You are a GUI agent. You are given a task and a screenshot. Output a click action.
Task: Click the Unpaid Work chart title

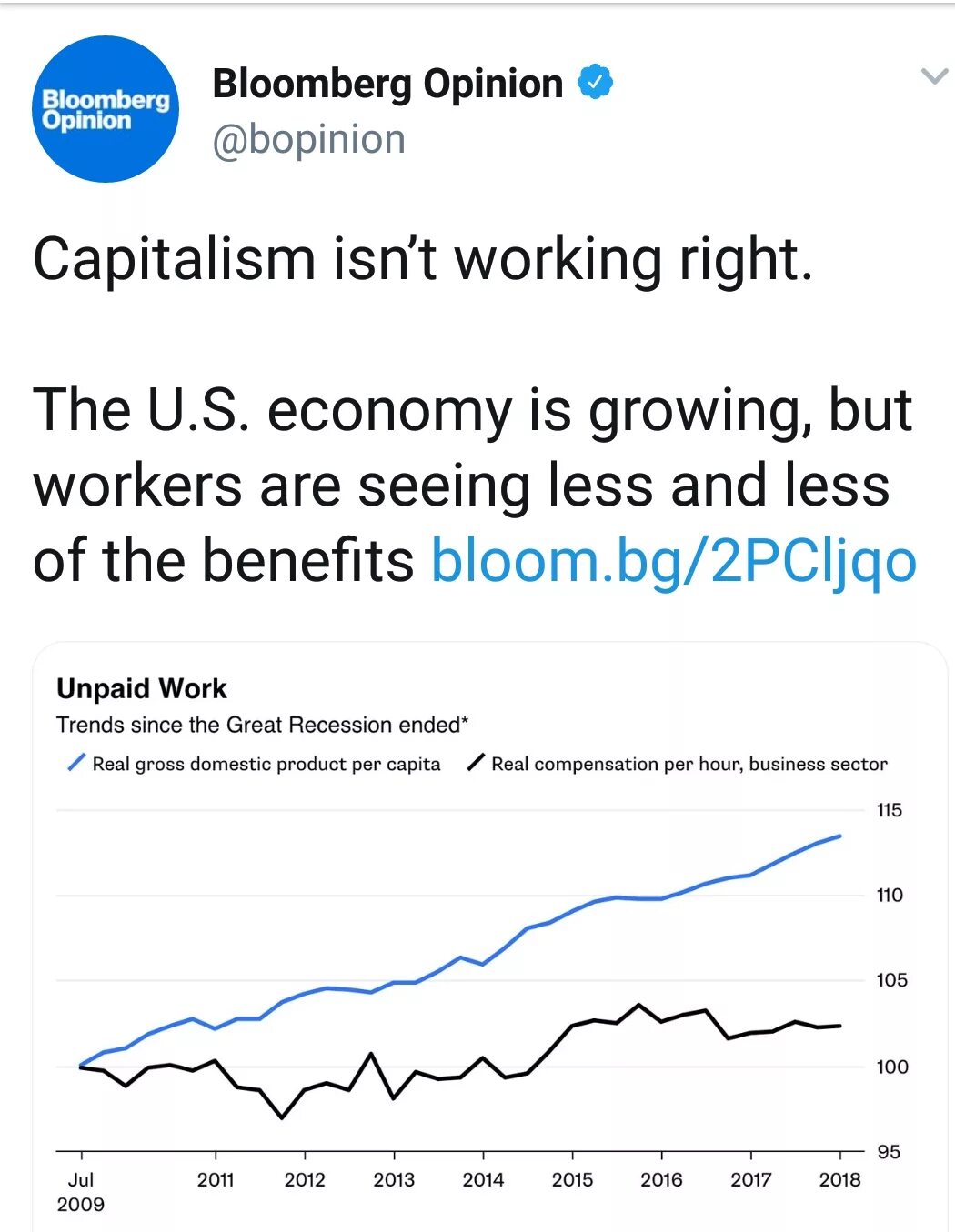[x=142, y=688]
